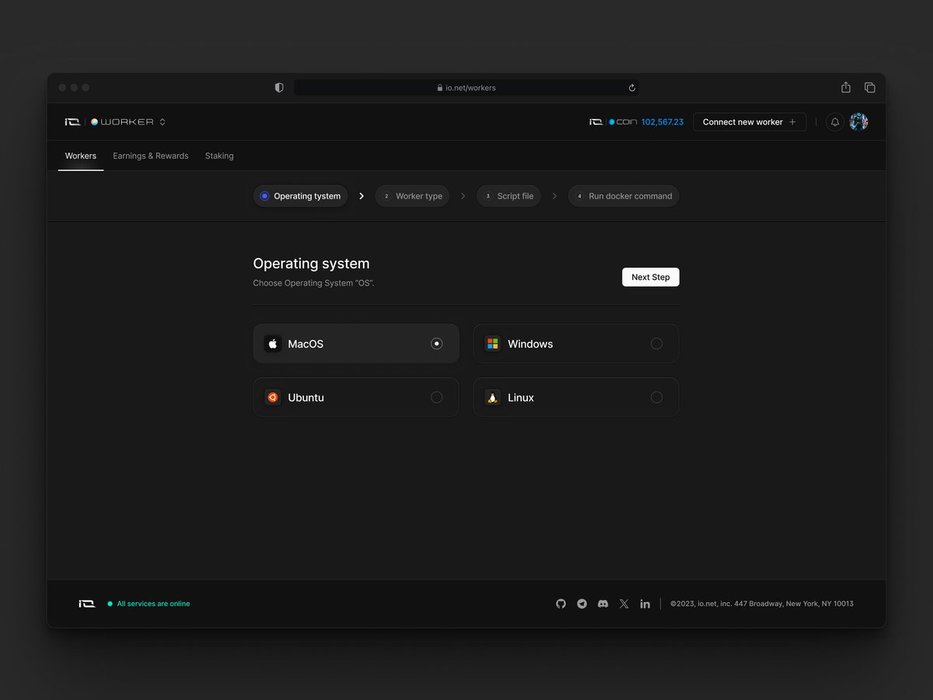933x700 pixels.
Task: Select the Linux radio button
Action: [x=656, y=397]
